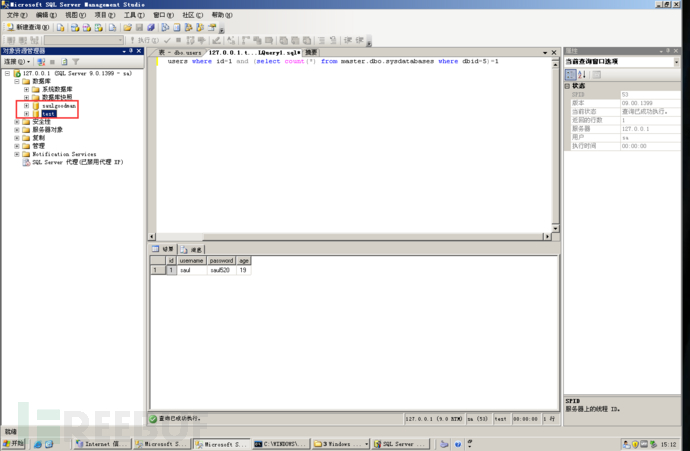This screenshot has height=451, width=690.
Task: Sort properties alphabetically with A-Z icon
Action: tap(583, 75)
